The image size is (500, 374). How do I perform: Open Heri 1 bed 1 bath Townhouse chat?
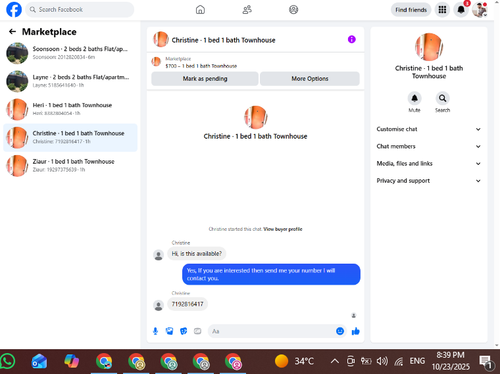tap(70, 109)
